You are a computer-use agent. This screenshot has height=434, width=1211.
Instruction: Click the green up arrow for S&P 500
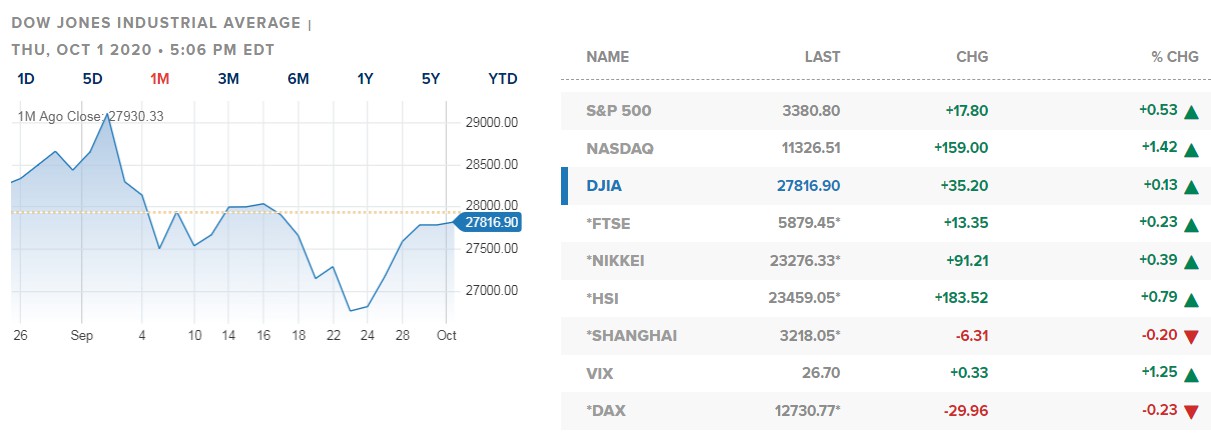(x=1191, y=112)
